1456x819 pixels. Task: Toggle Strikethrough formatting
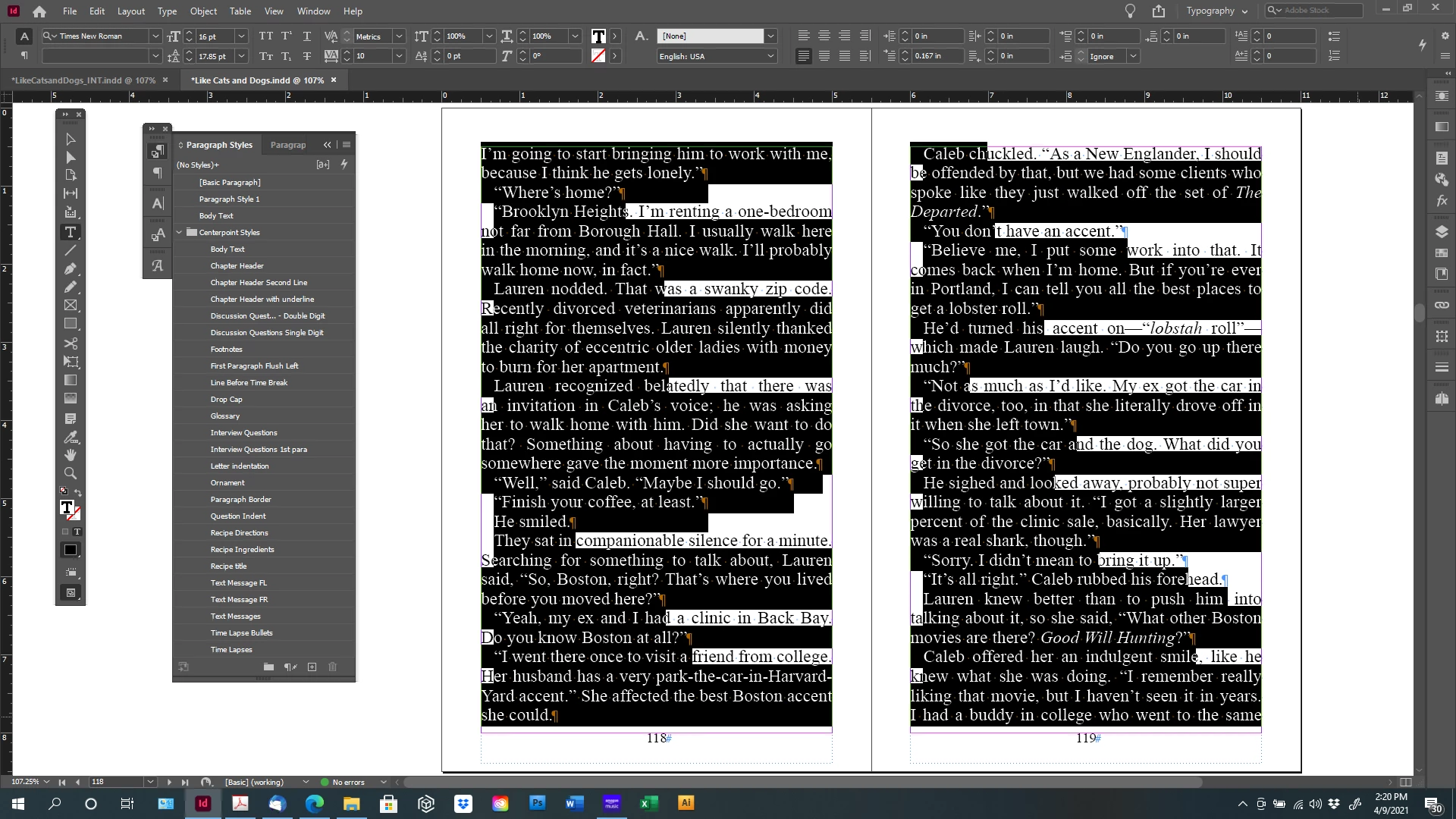coord(307,56)
